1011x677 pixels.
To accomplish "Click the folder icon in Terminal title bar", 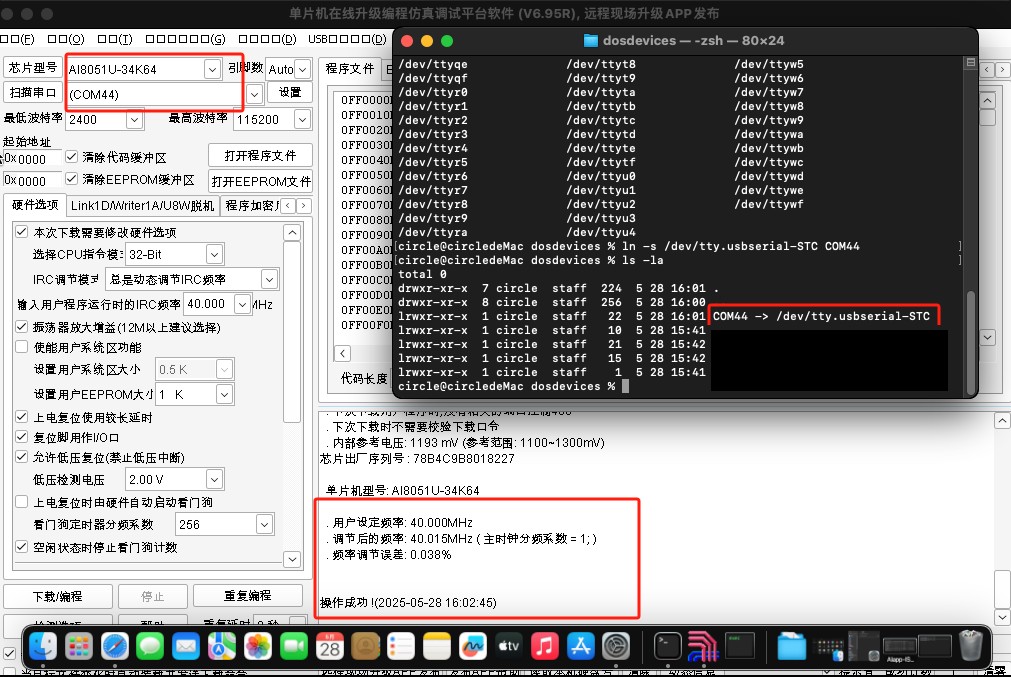I will pyautogui.click(x=591, y=41).
